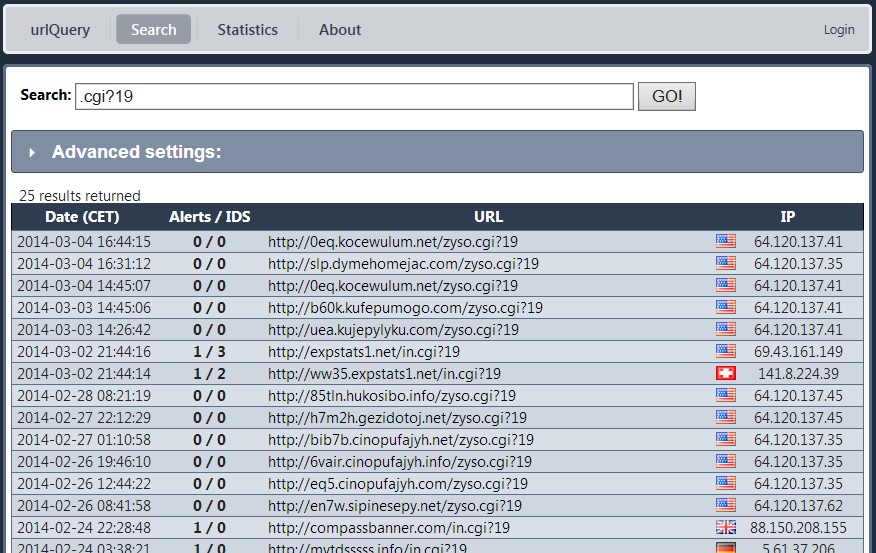Sort by the Date (CET) column header

coord(82,216)
